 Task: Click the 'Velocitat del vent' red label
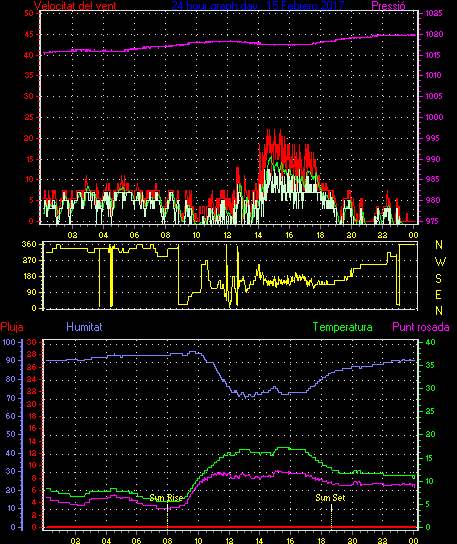75,5
